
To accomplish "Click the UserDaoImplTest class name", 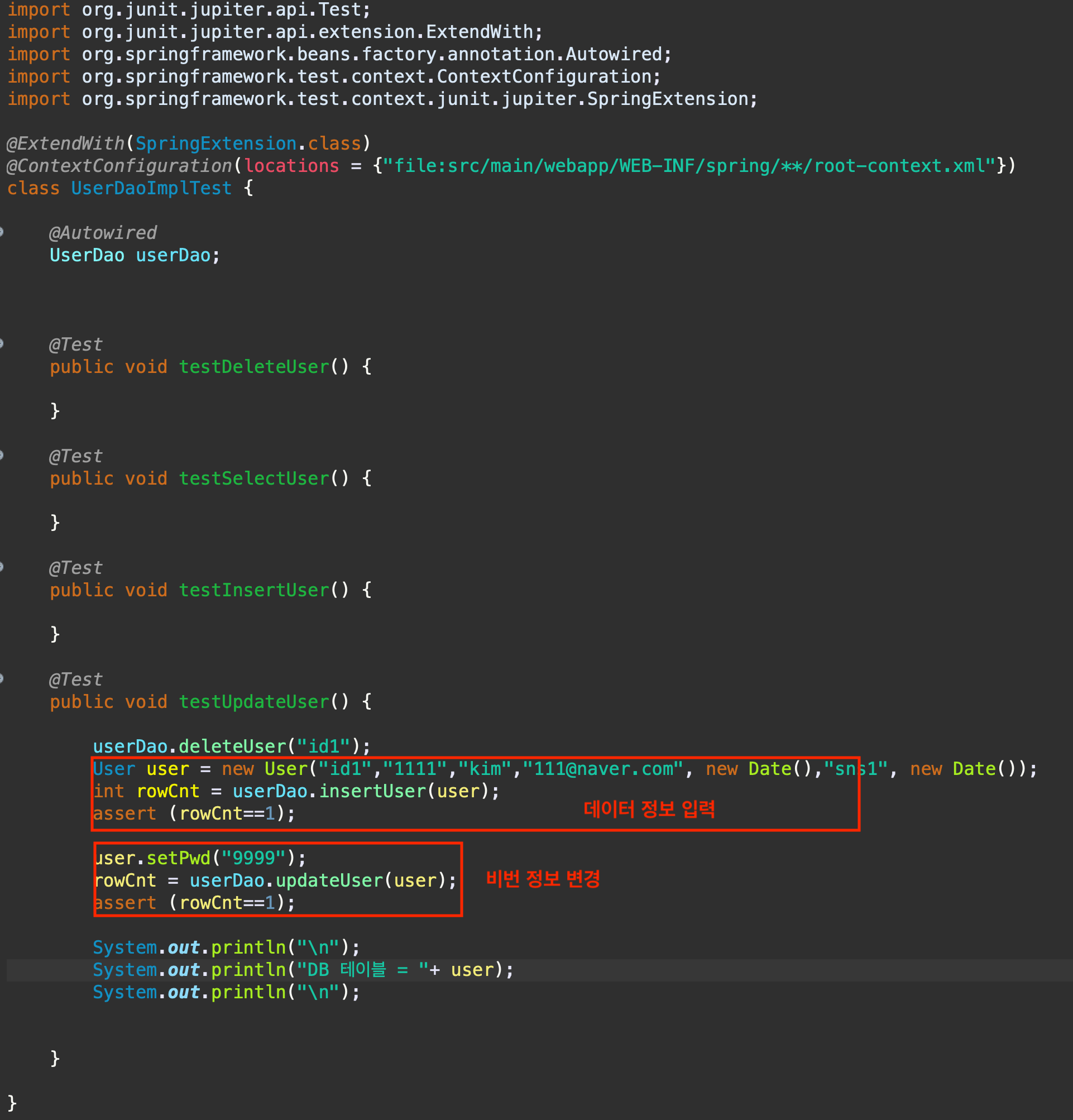I will [151, 188].
